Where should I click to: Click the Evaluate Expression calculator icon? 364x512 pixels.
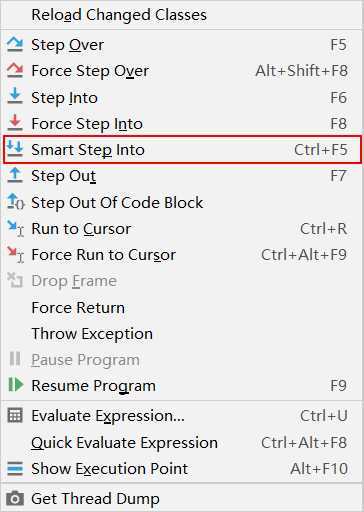click(x=15, y=415)
